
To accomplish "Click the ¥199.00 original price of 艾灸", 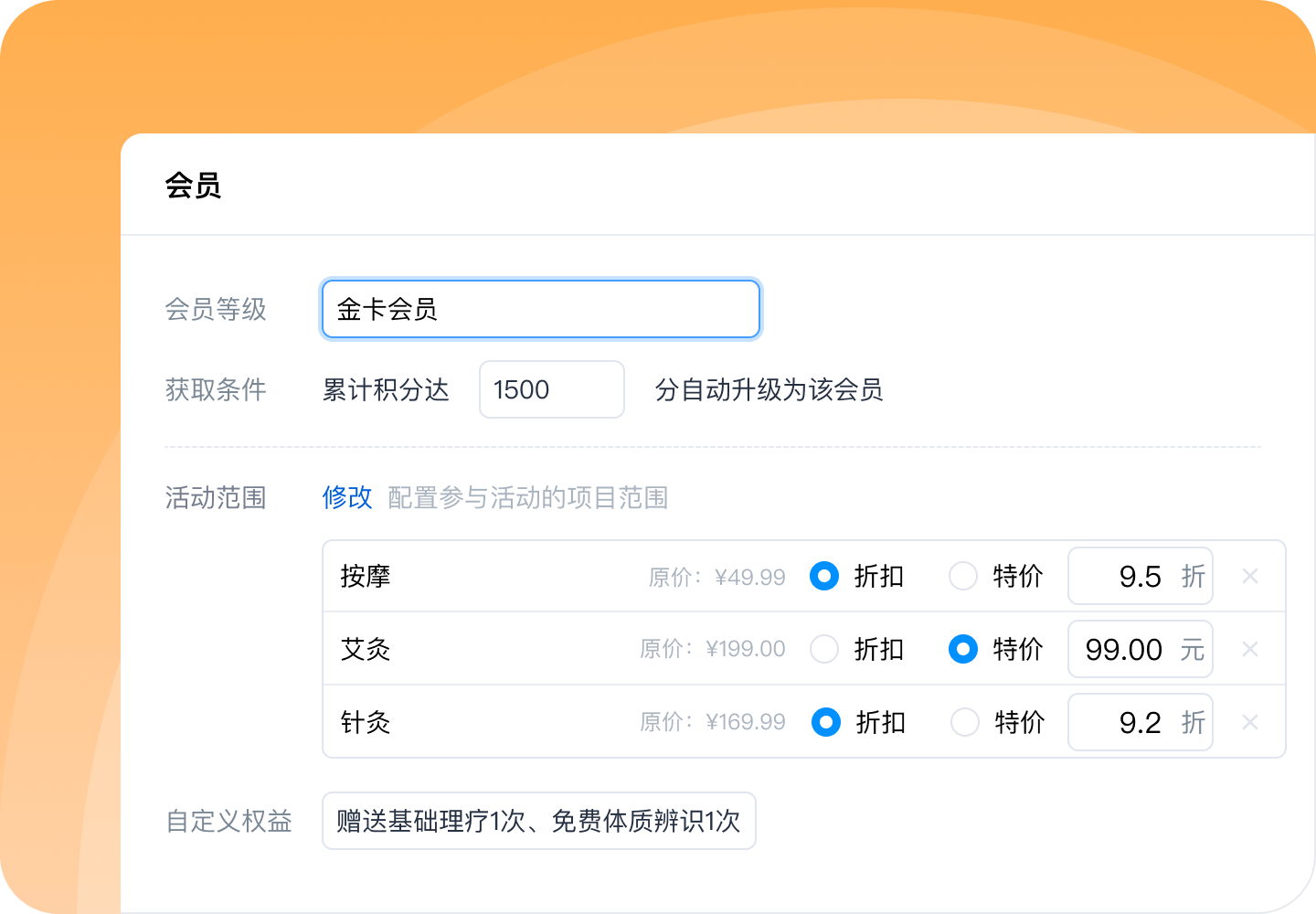I will pyautogui.click(x=746, y=649).
